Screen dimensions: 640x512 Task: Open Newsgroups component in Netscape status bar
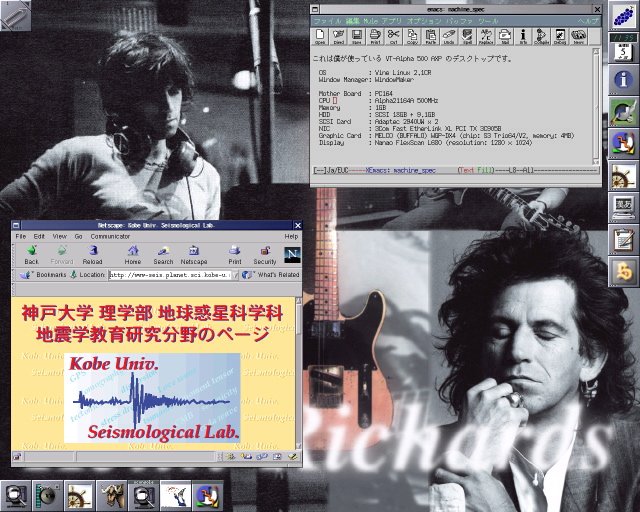[x=262, y=456]
